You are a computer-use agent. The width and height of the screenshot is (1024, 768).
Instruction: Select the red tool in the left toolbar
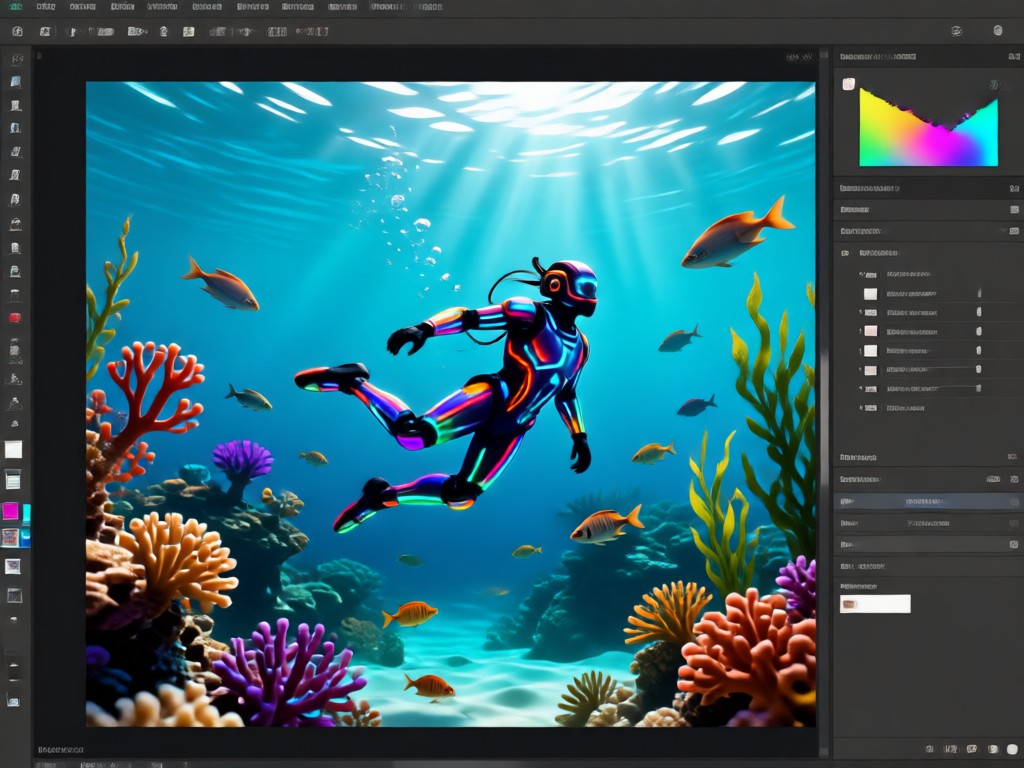[14, 318]
